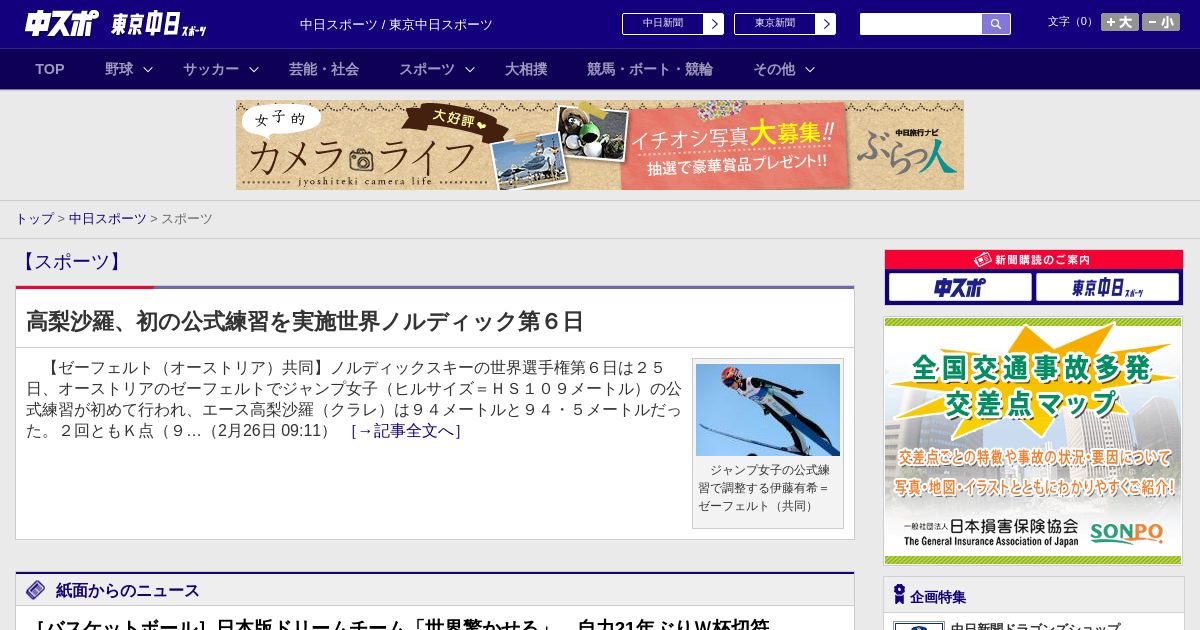Open the サッカー navigation menu
Screen dimensions: 1200x630
point(211,69)
